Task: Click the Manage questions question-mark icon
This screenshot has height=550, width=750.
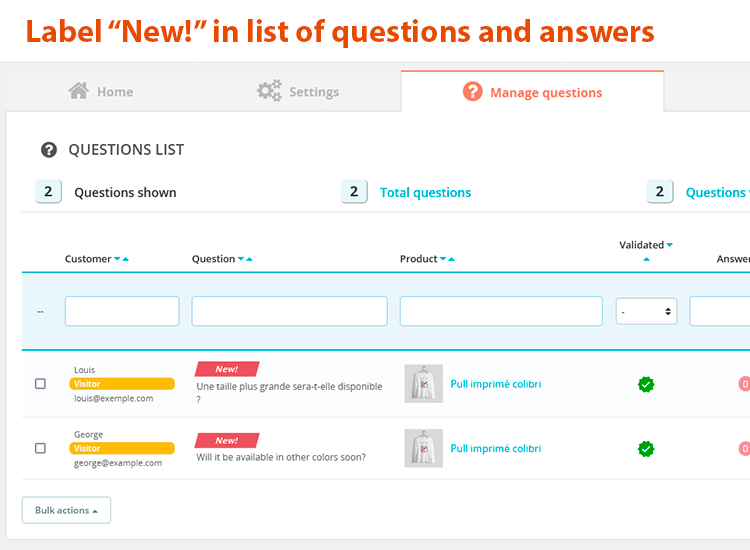Action: click(473, 92)
